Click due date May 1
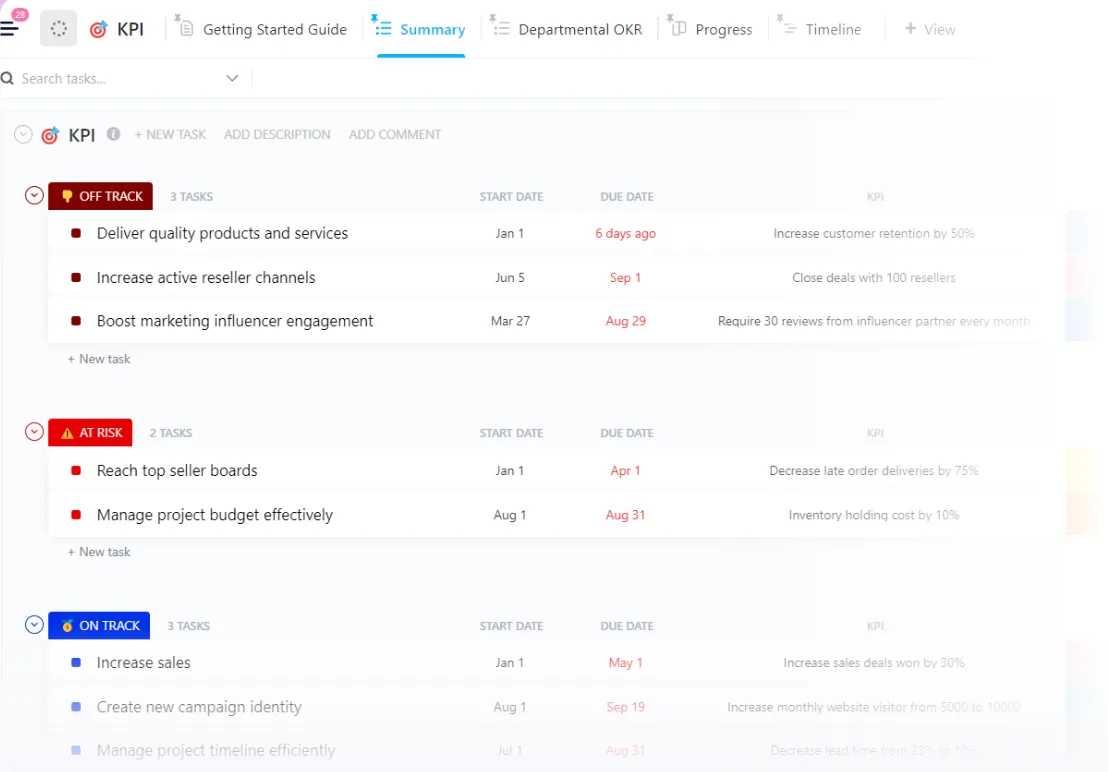The width and height of the screenshot is (1108, 772). [625, 663]
